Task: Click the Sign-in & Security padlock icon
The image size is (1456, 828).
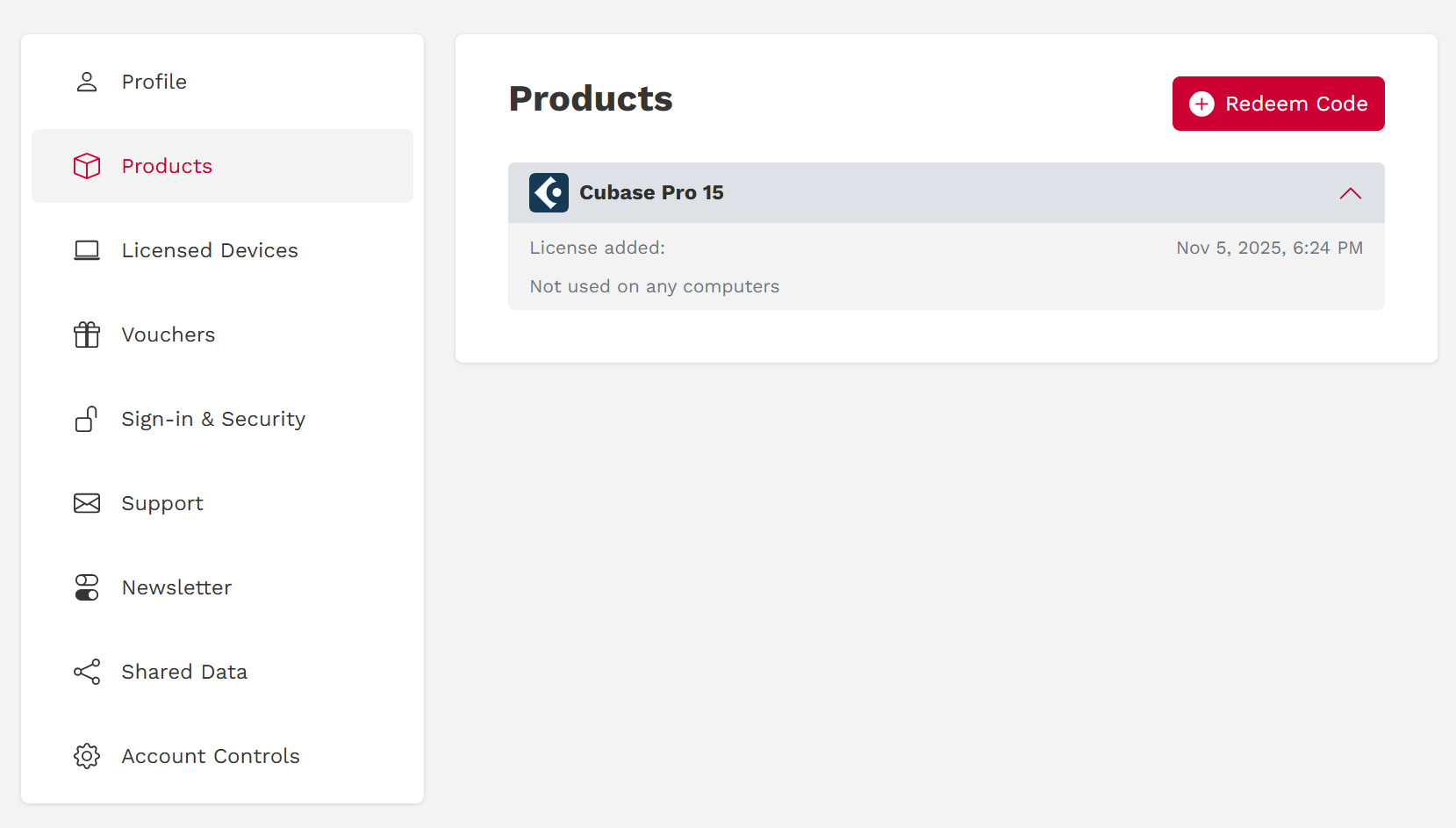Action: click(87, 419)
